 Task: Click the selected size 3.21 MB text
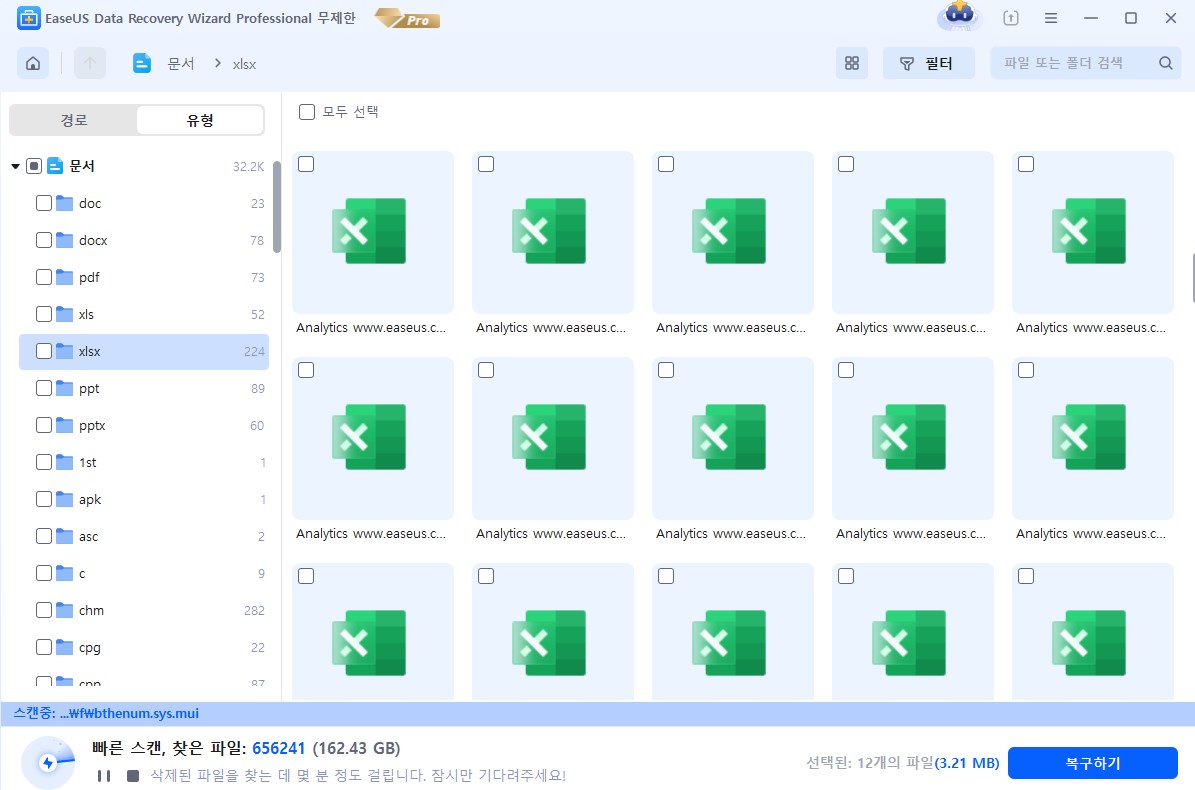pyautogui.click(x=967, y=763)
